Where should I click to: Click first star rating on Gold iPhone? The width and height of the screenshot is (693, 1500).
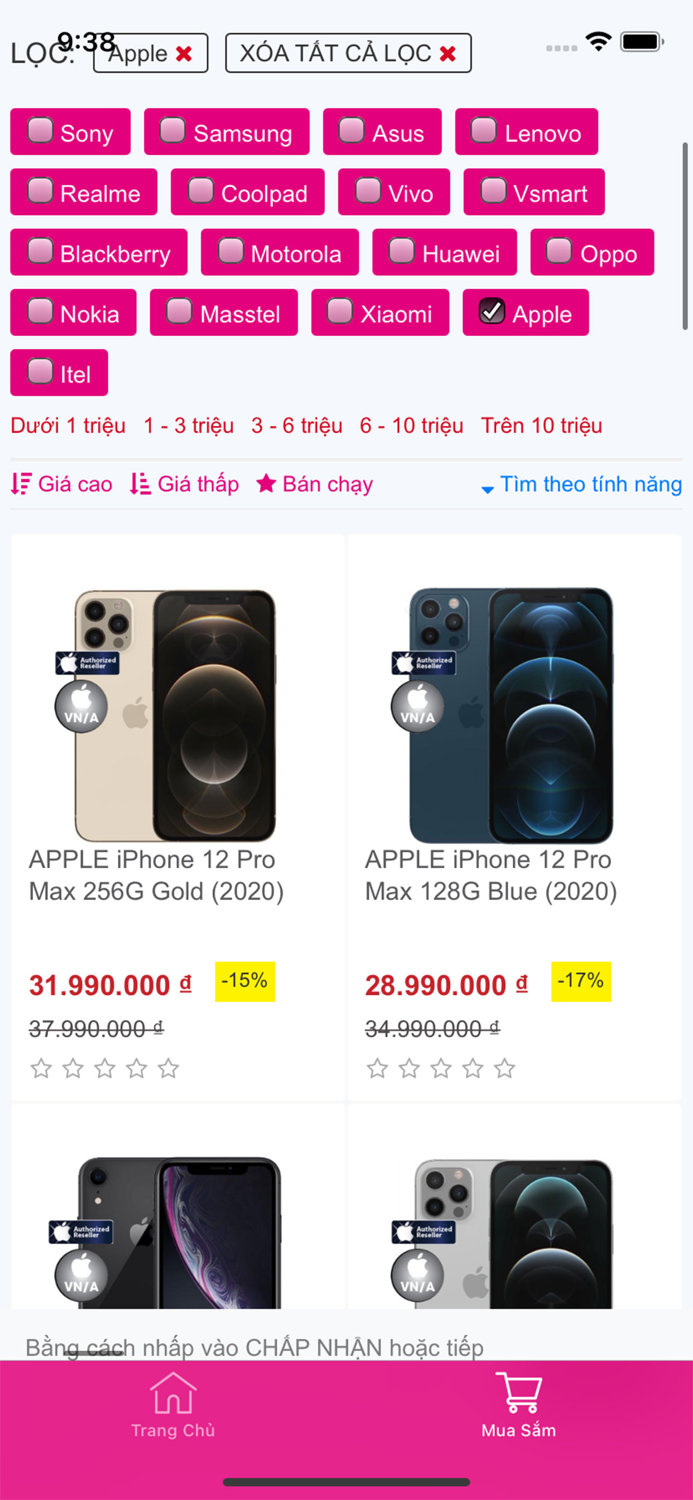(41, 1069)
